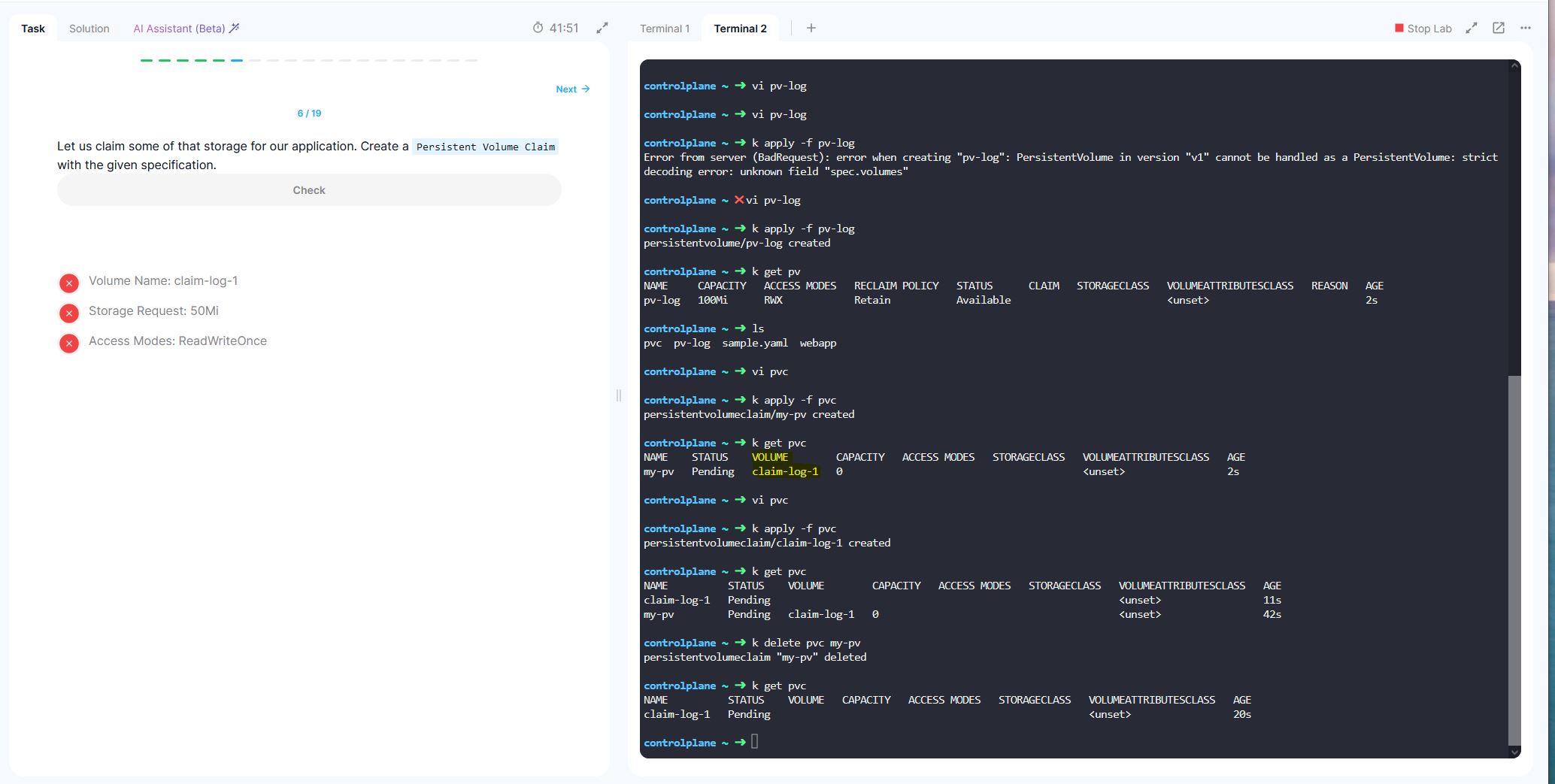Add a new terminal tab
The image size is (1555, 784).
pos(811,29)
